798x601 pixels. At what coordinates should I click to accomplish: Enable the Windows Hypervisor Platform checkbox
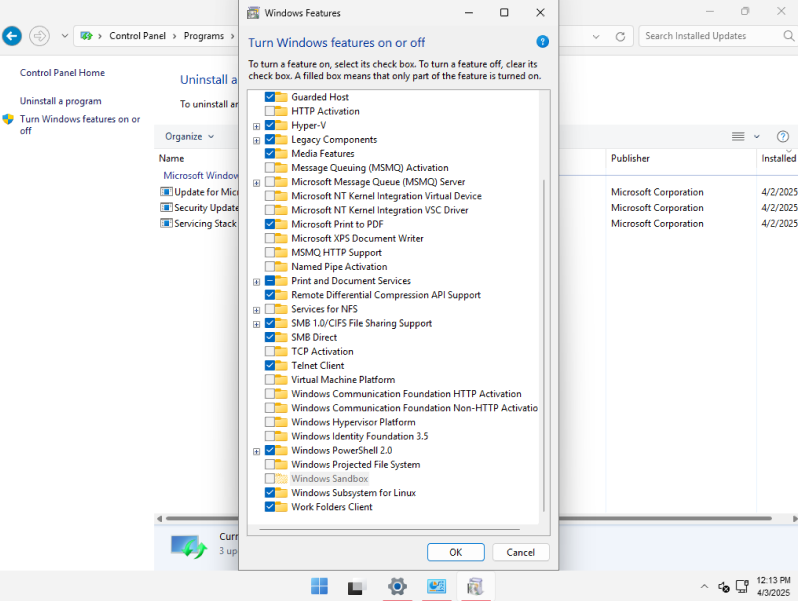[270, 422]
